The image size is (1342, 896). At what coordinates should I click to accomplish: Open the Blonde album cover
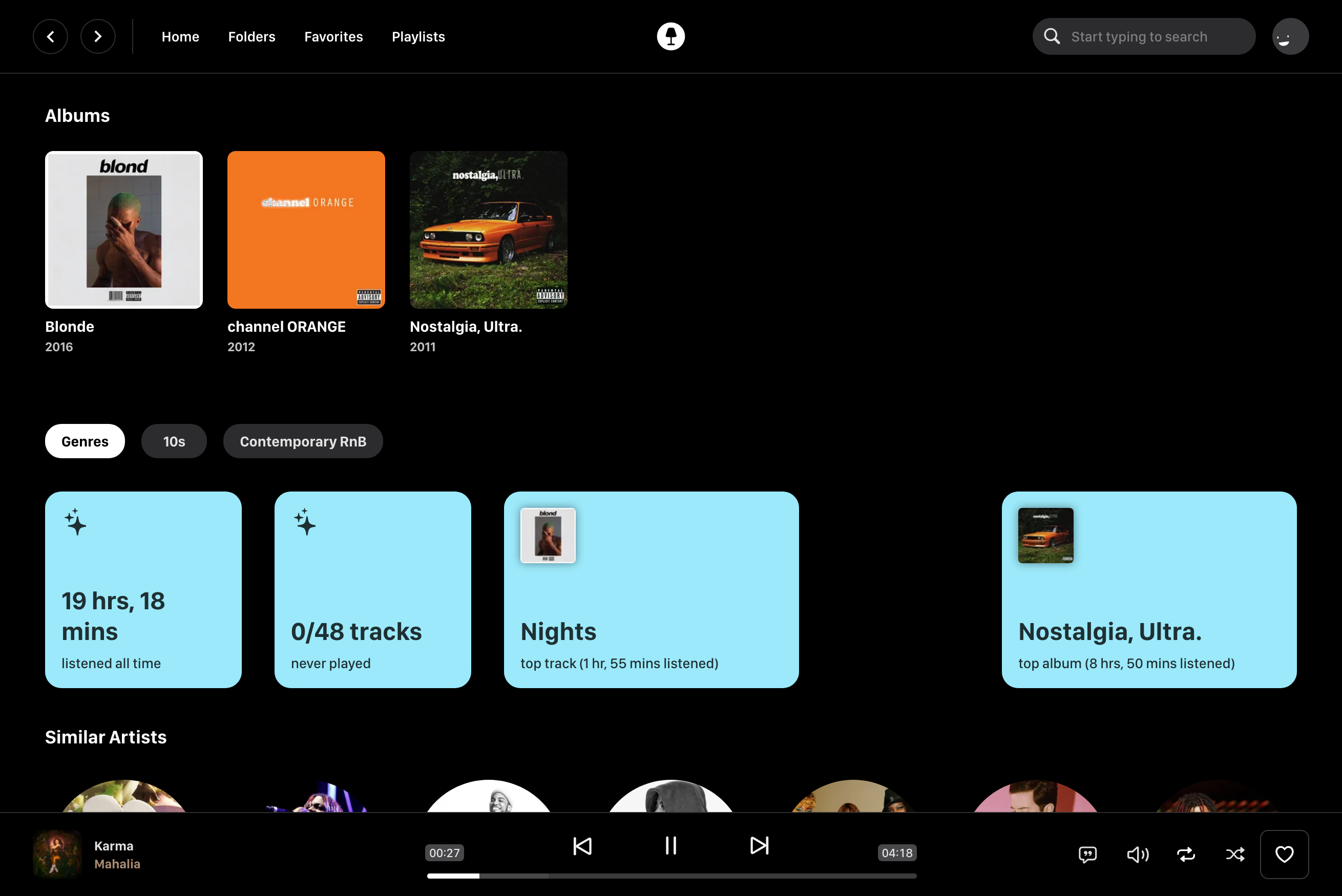coord(124,230)
